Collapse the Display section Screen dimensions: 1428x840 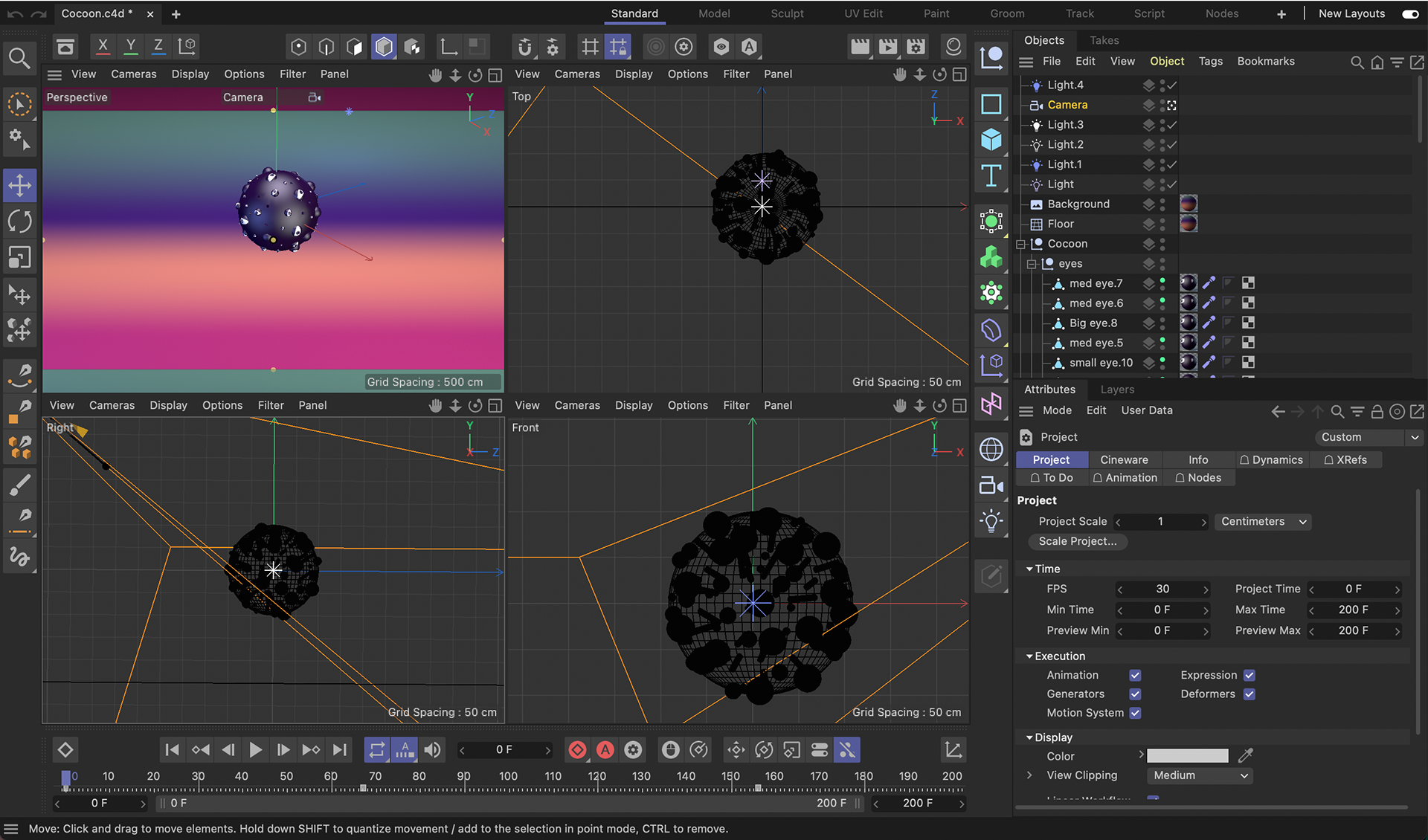[1029, 738]
